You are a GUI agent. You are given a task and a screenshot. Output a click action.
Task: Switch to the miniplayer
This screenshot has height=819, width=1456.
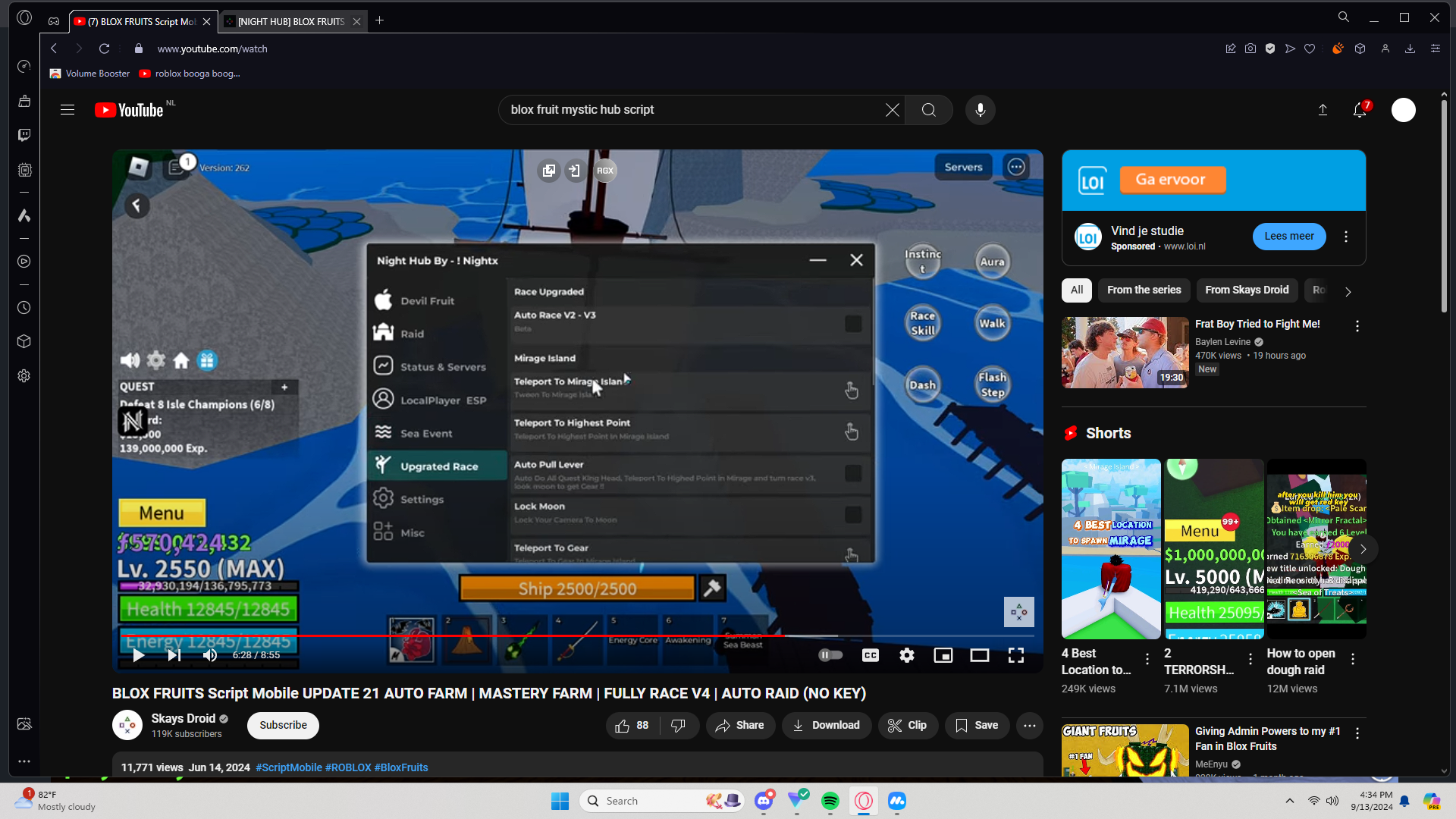click(943, 655)
